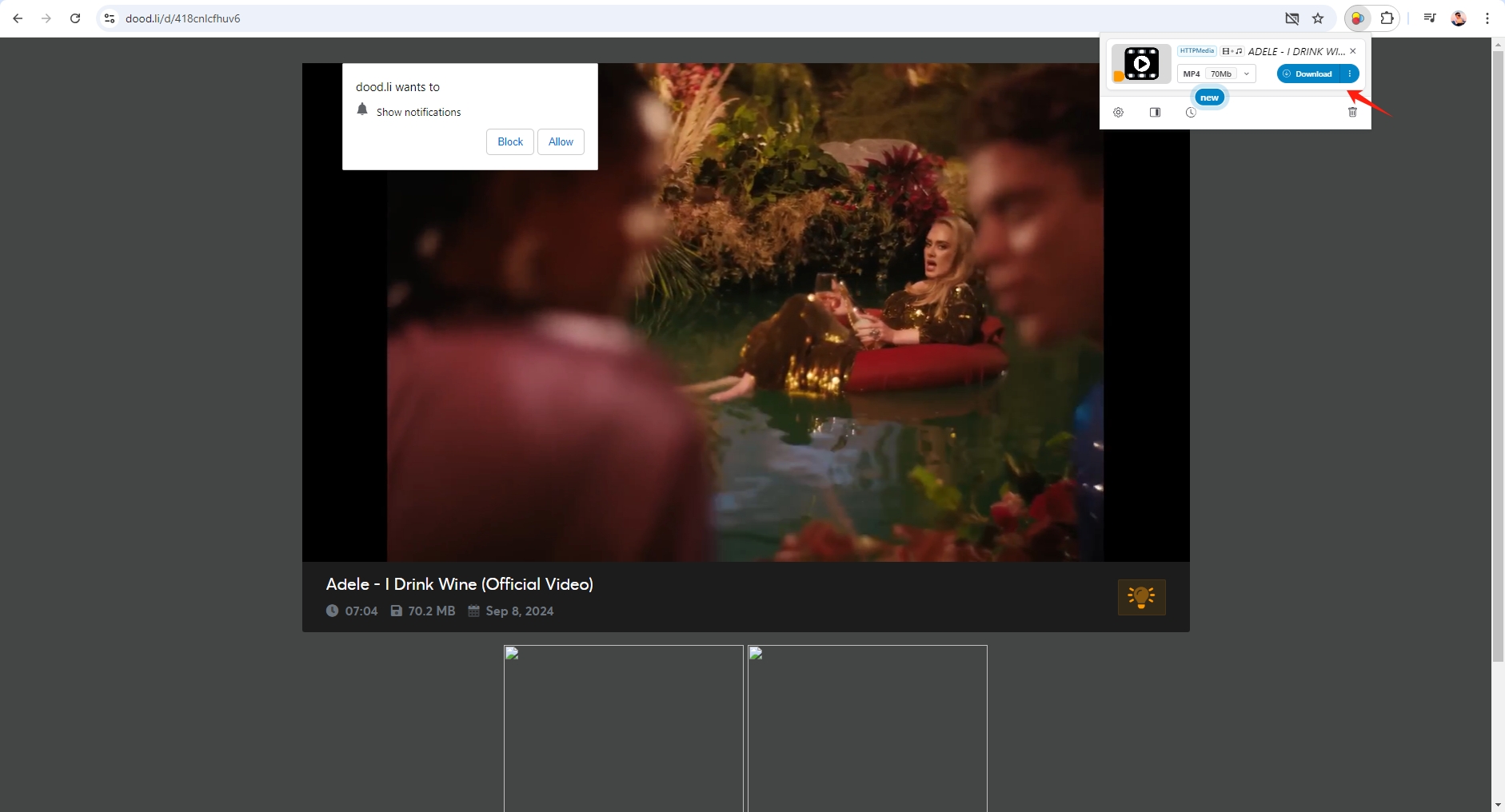Screen dimensions: 1505x812
Task: Go forward in browser history
Action: pyautogui.click(x=46, y=18)
